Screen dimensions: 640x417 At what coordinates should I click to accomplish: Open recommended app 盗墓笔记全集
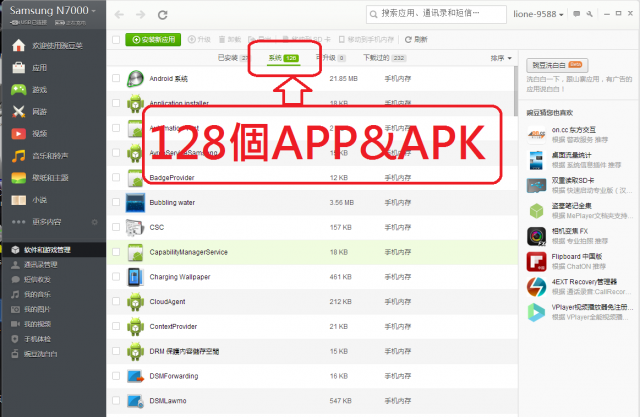pyautogui.click(x=580, y=211)
